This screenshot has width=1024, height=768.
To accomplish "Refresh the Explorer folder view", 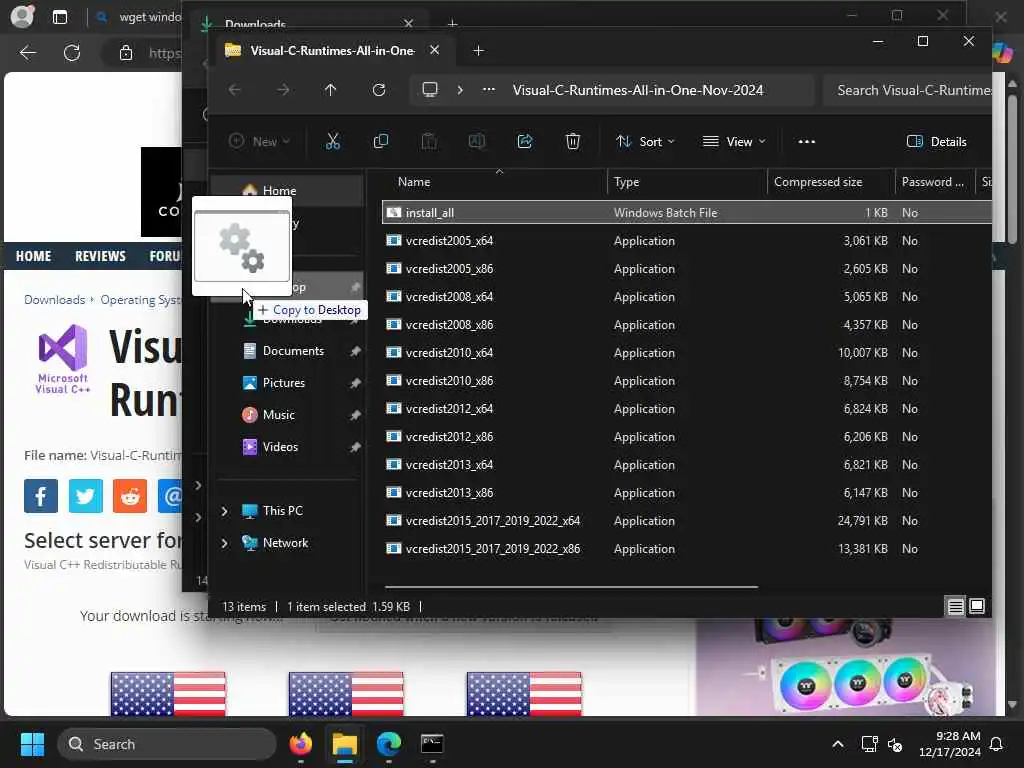I will (x=379, y=90).
